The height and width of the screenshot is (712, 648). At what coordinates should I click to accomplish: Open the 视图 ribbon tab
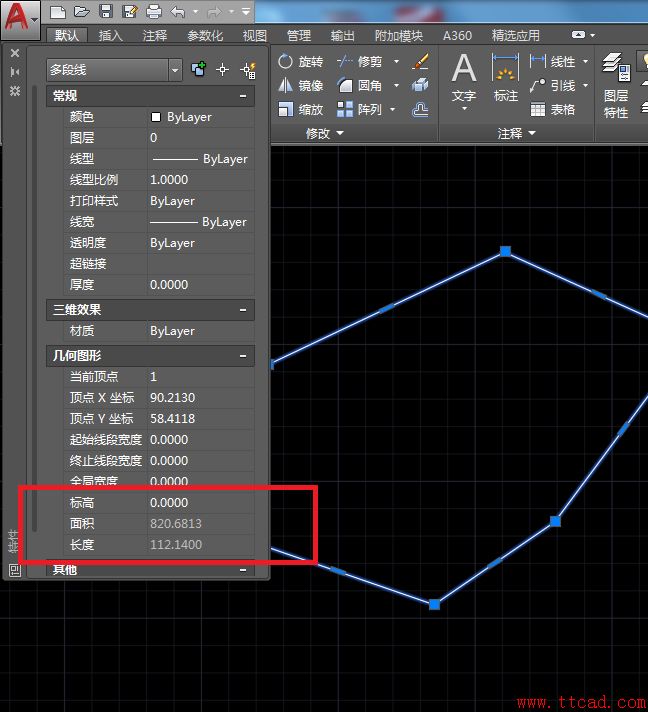coord(255,35)
